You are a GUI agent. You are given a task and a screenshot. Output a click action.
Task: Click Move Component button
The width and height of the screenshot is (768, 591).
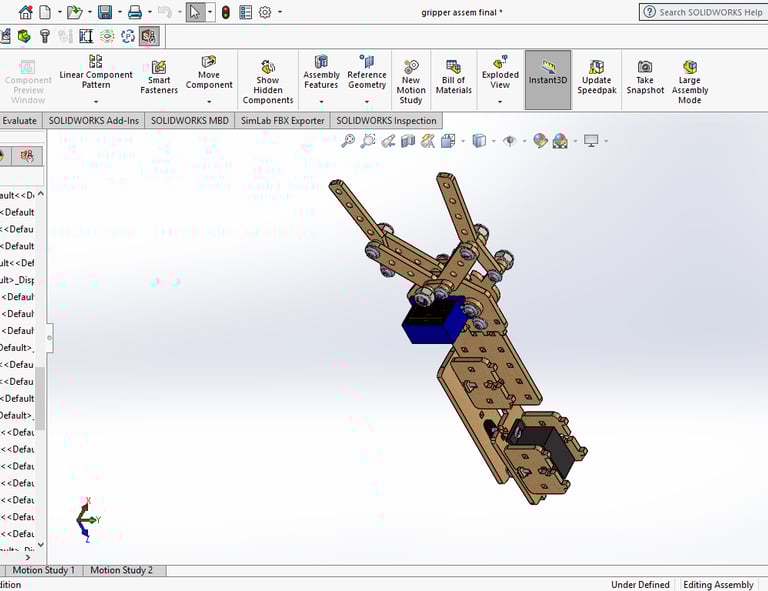coord(209,72)
